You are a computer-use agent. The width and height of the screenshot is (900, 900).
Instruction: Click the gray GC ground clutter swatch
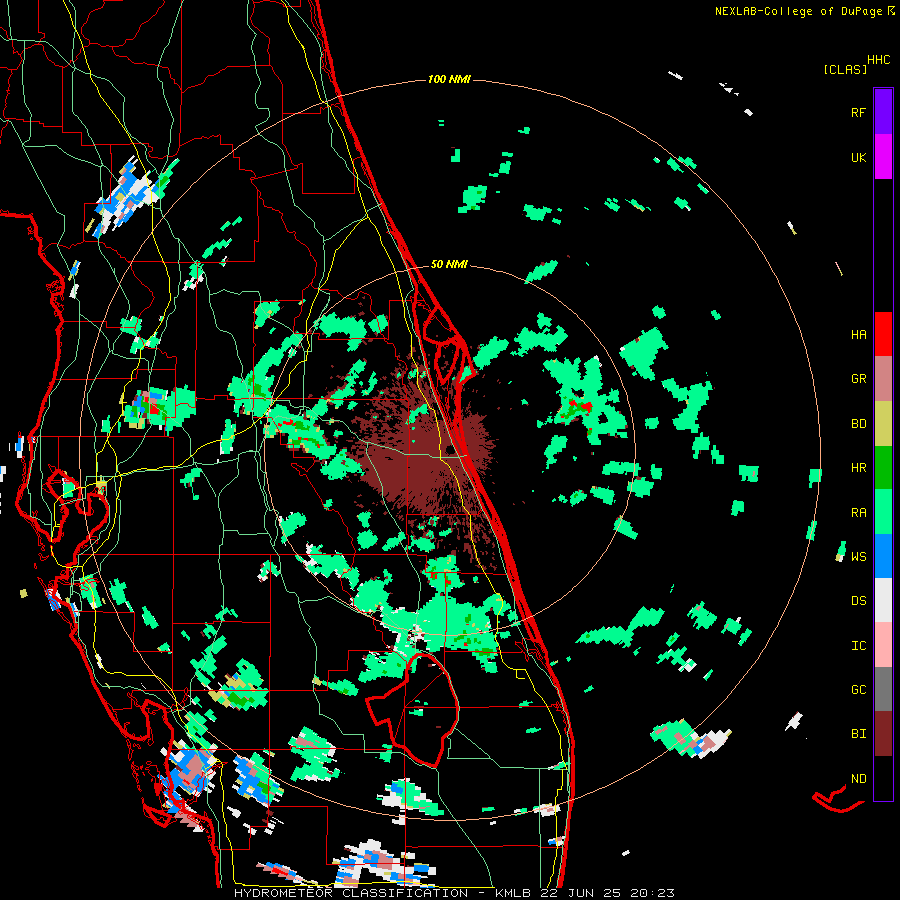click(883, 689)
